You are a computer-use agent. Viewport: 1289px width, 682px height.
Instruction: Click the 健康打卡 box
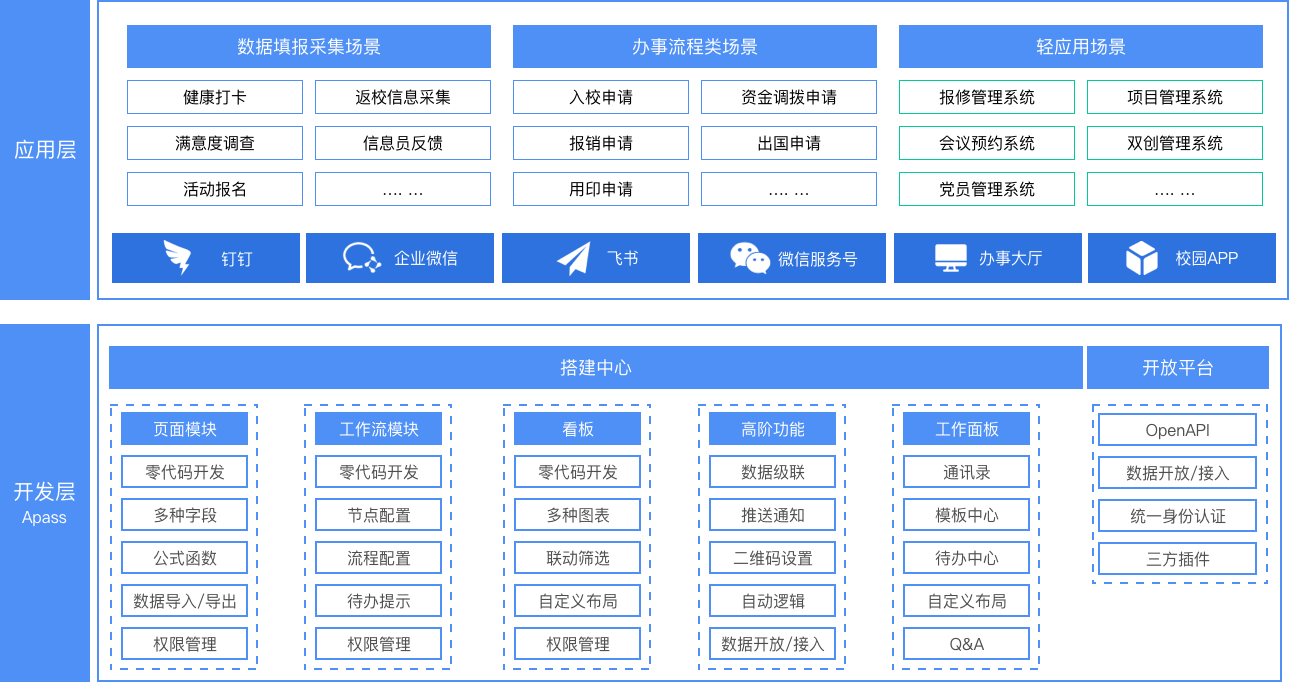point(215,97)
